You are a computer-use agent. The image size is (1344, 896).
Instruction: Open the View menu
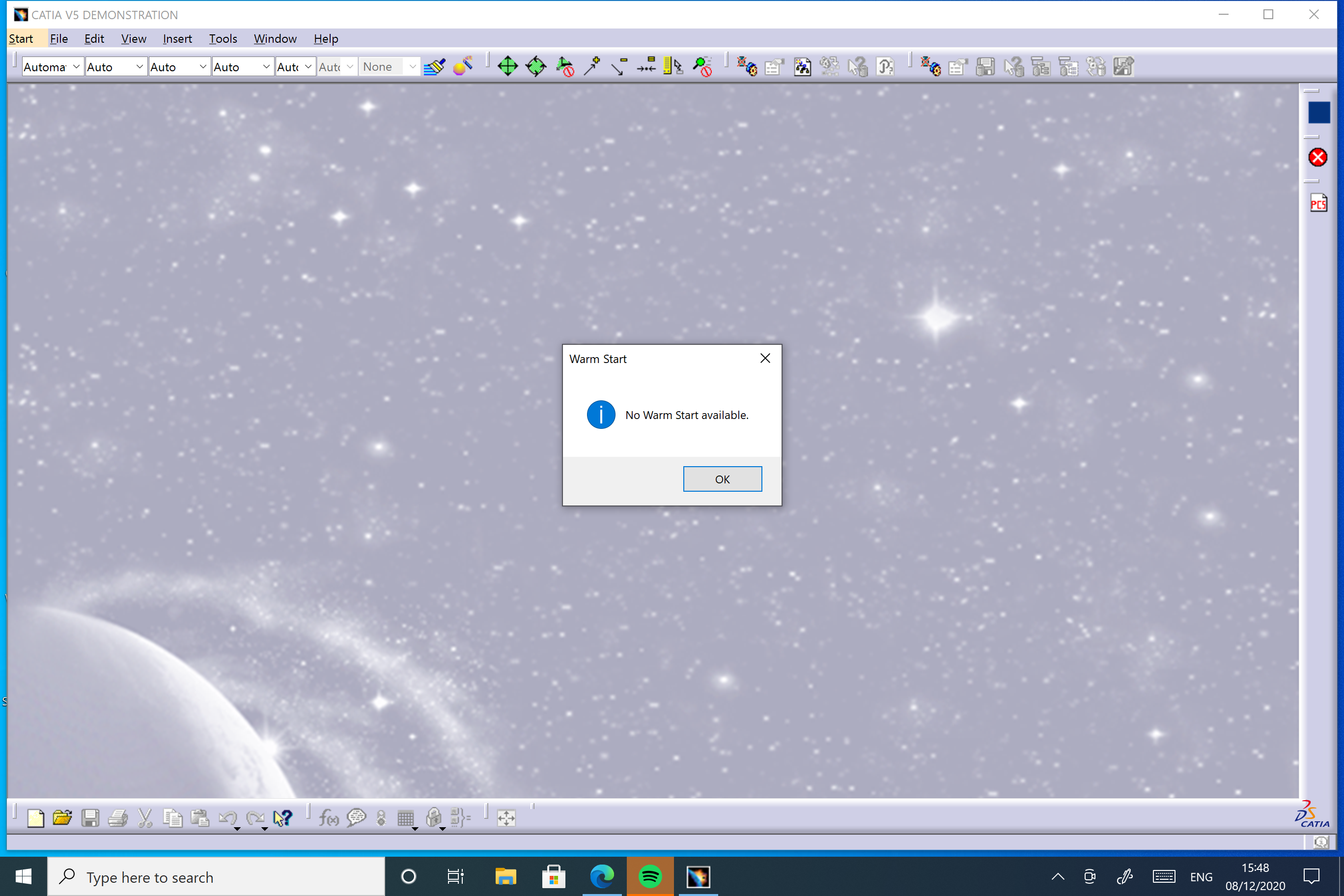coord(134,38)
